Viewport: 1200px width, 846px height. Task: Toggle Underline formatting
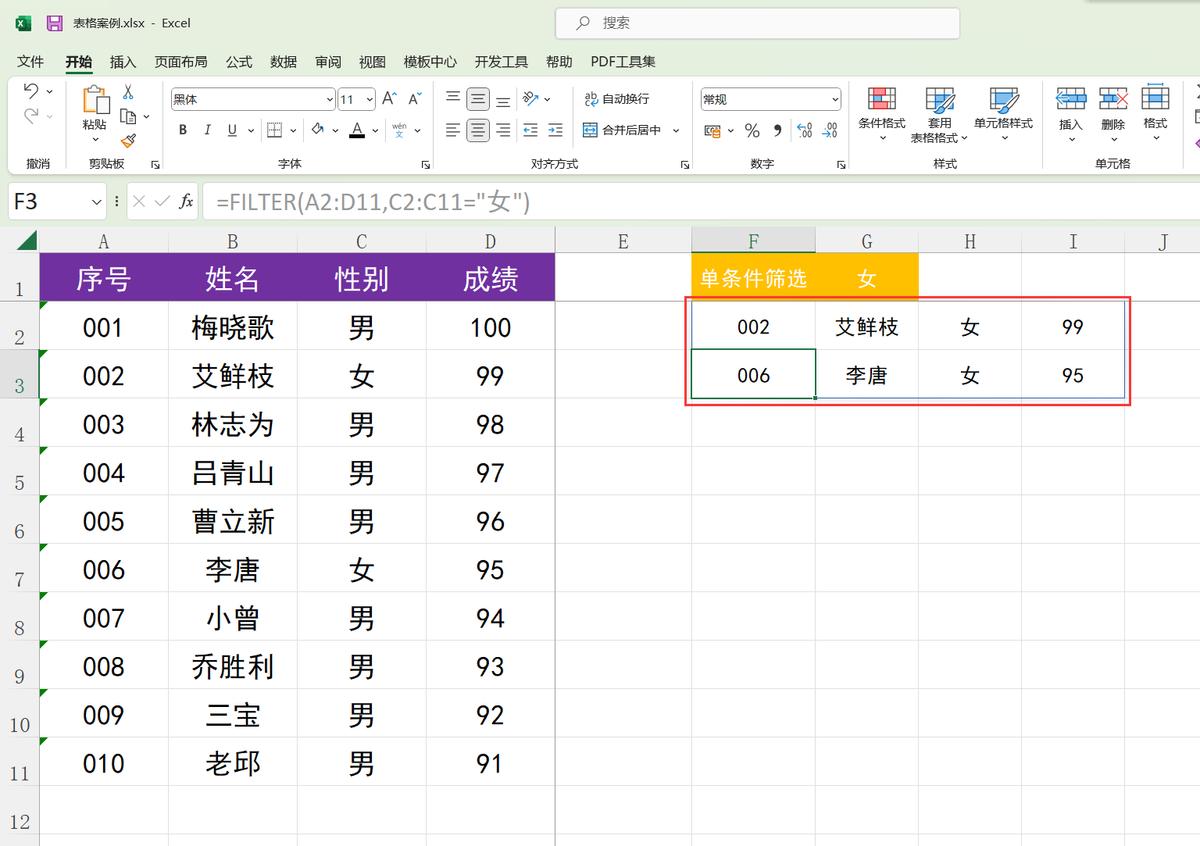233,130
